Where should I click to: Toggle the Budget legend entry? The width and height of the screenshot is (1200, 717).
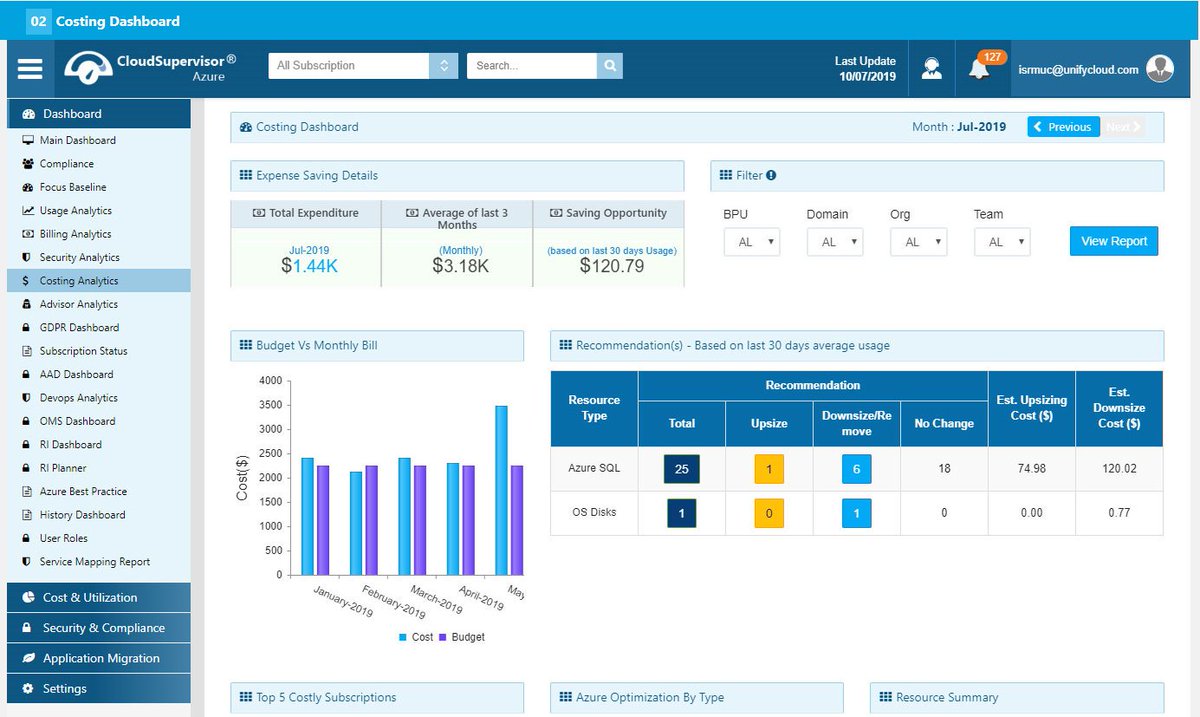(461, 637)
